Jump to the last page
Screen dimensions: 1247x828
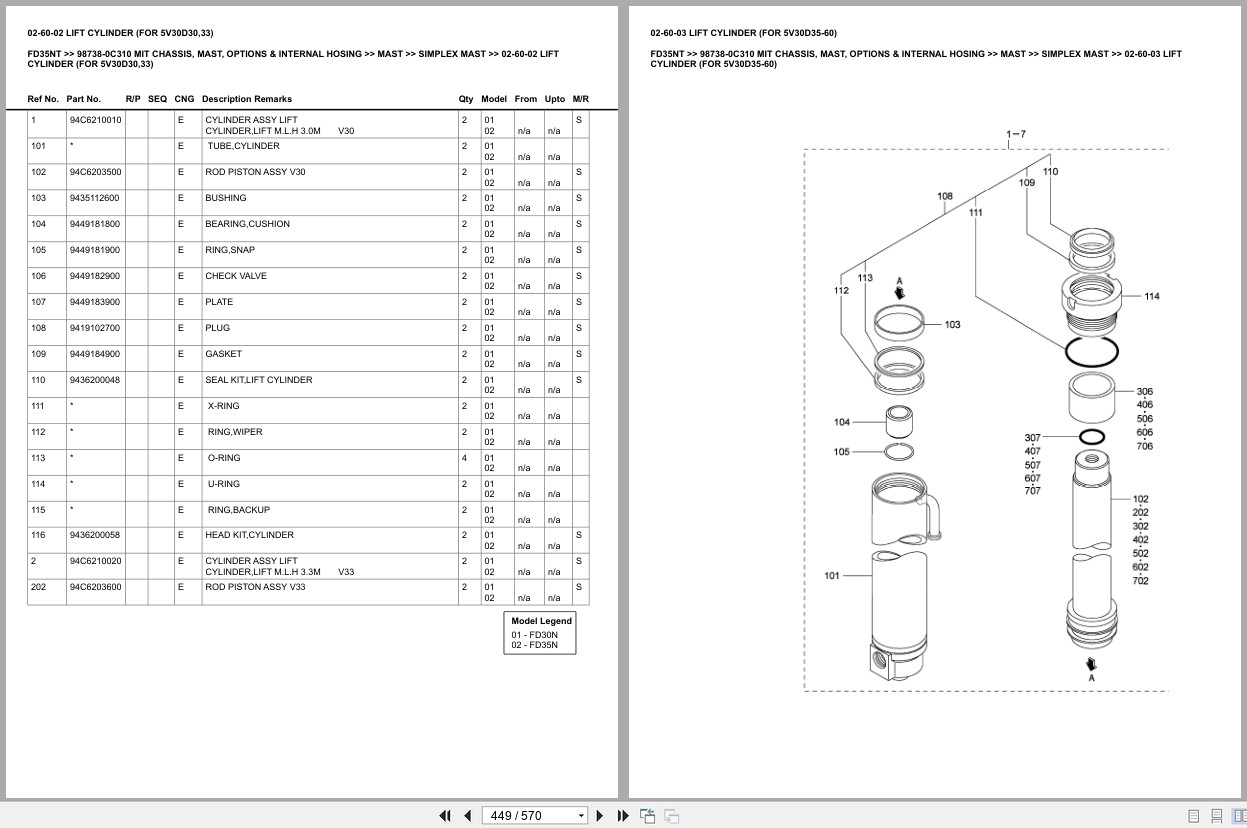click(x=623, y=816)
